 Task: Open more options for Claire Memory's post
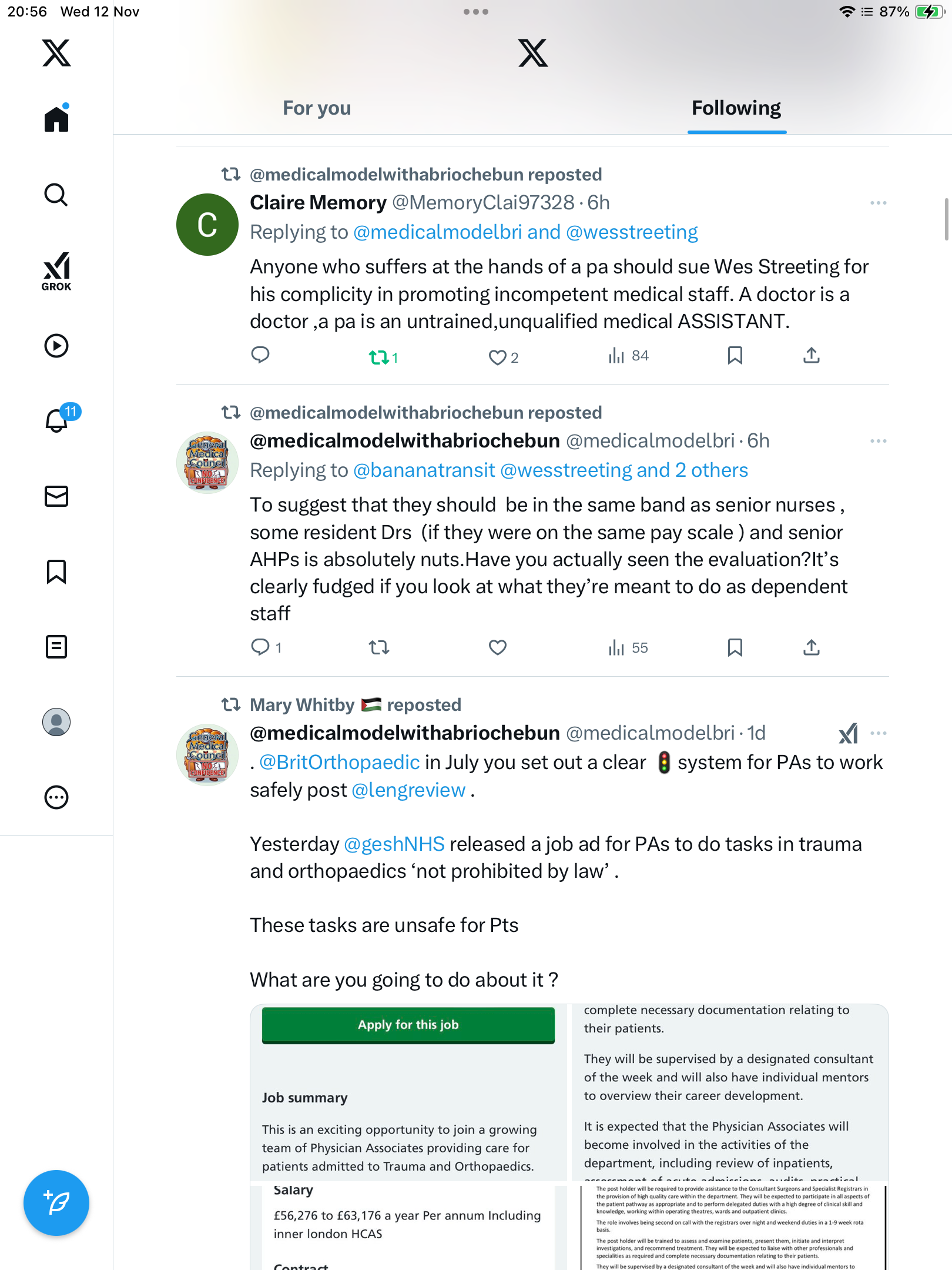878,203
